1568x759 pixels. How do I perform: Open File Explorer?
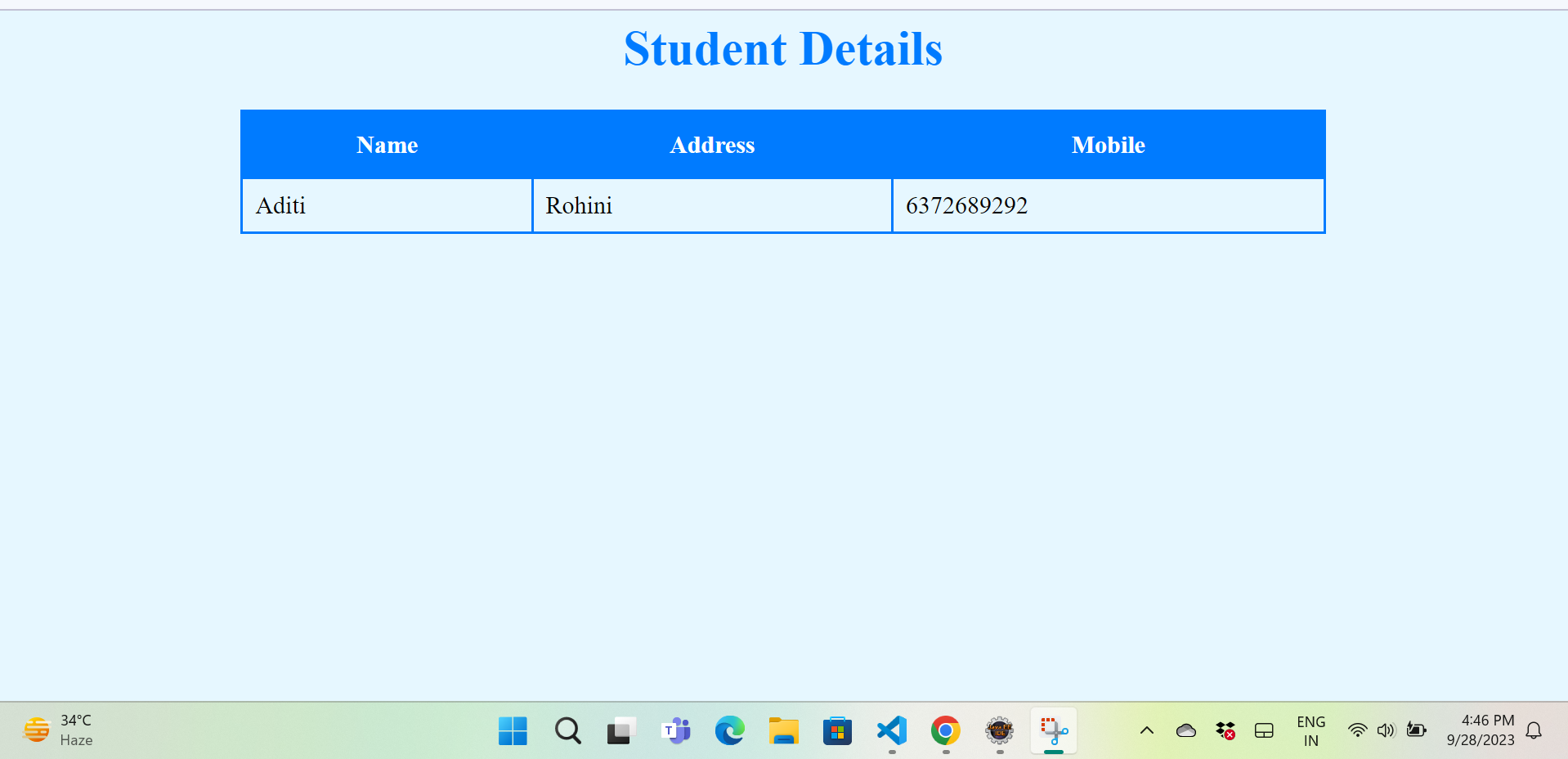(783, 730)
